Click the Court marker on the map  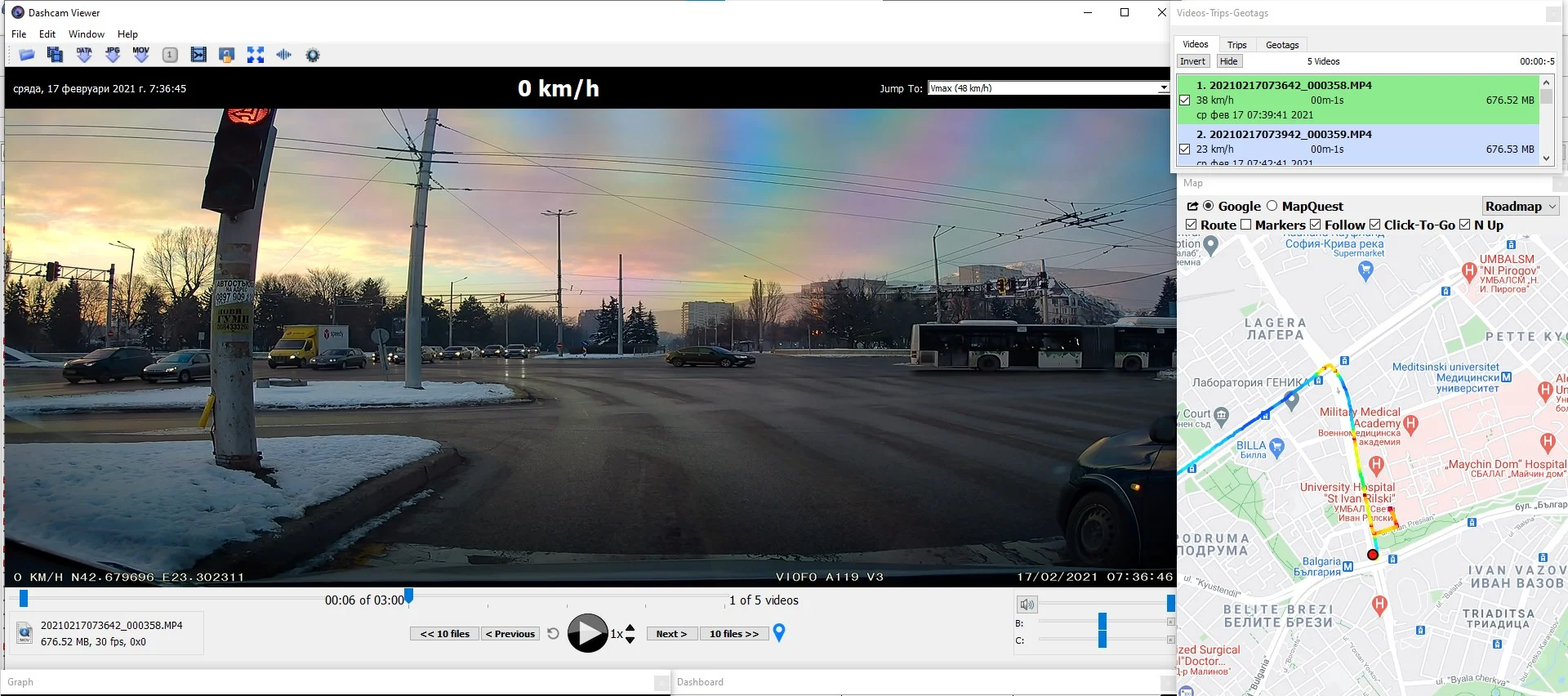coord(1221,416)
